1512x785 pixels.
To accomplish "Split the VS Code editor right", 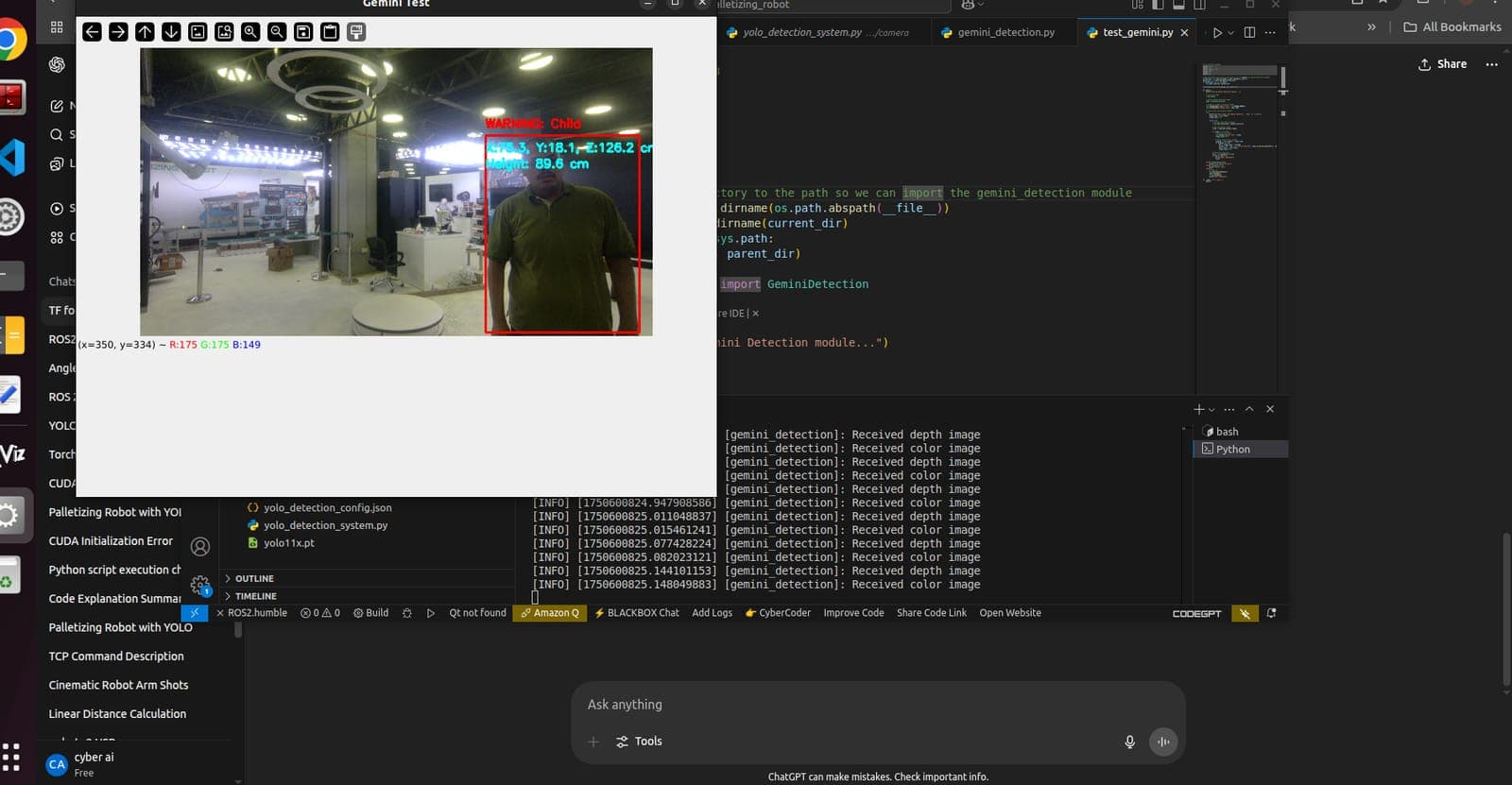I will (1249, 32).
